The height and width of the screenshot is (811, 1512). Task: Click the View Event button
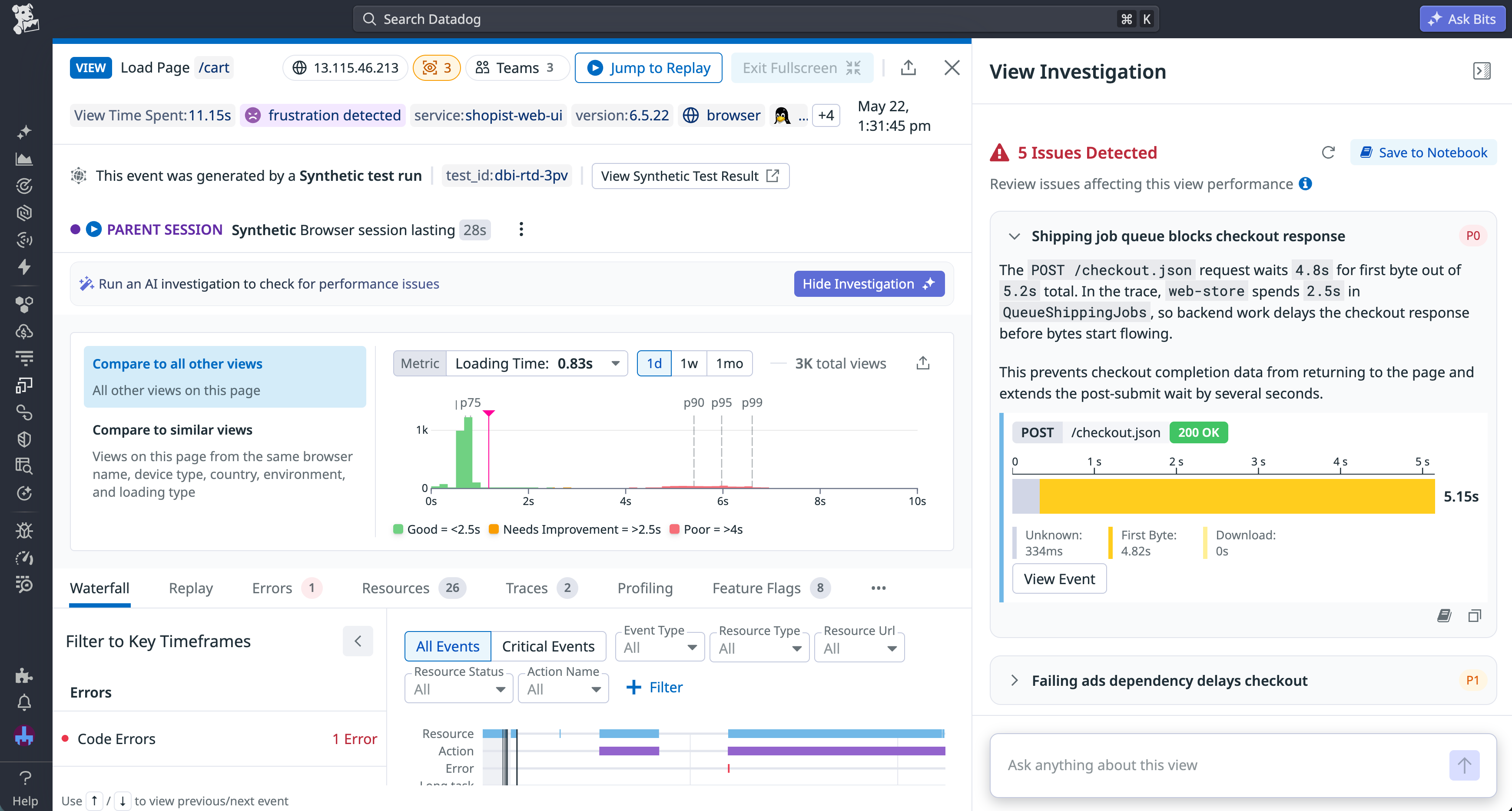1059,578
